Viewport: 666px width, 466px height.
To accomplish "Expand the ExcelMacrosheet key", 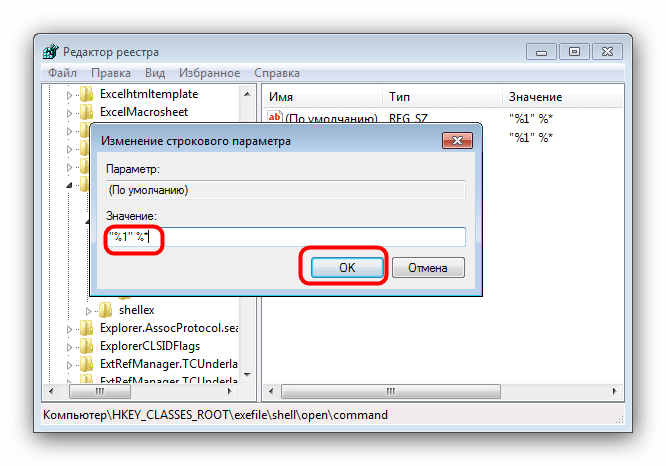I will (x=69, y=113).
